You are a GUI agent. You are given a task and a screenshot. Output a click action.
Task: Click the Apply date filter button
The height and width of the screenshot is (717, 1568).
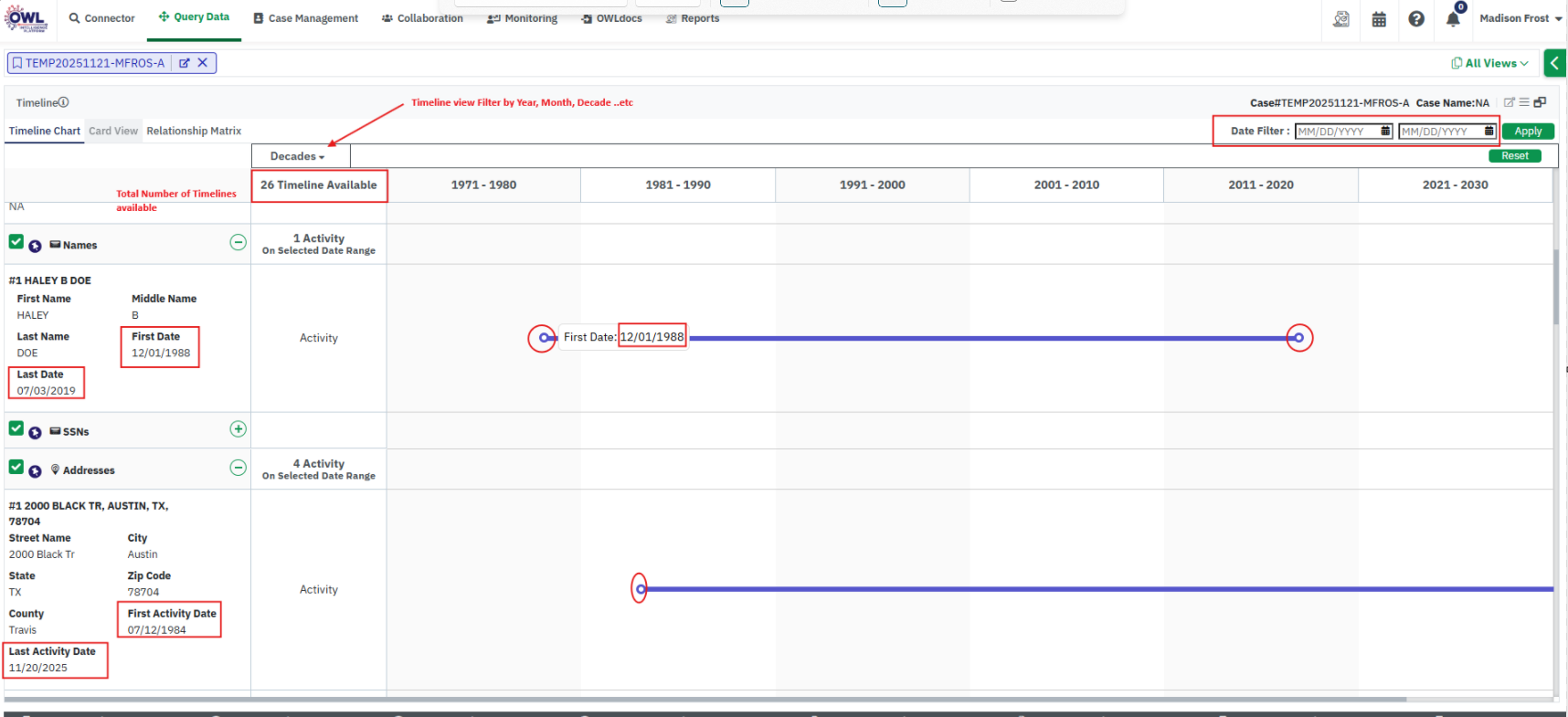point(1527,132)
